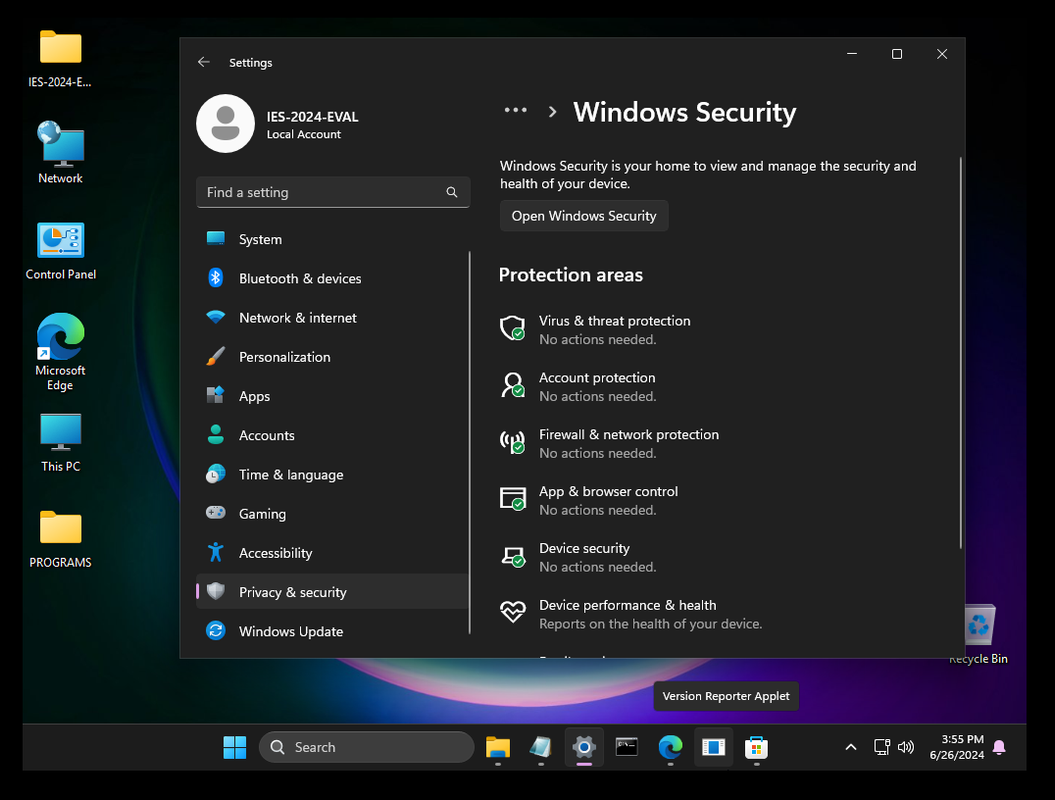Viewport: 1055px width, 800px height.
Task: Open the notification bell icon
Action: point(999,748)
